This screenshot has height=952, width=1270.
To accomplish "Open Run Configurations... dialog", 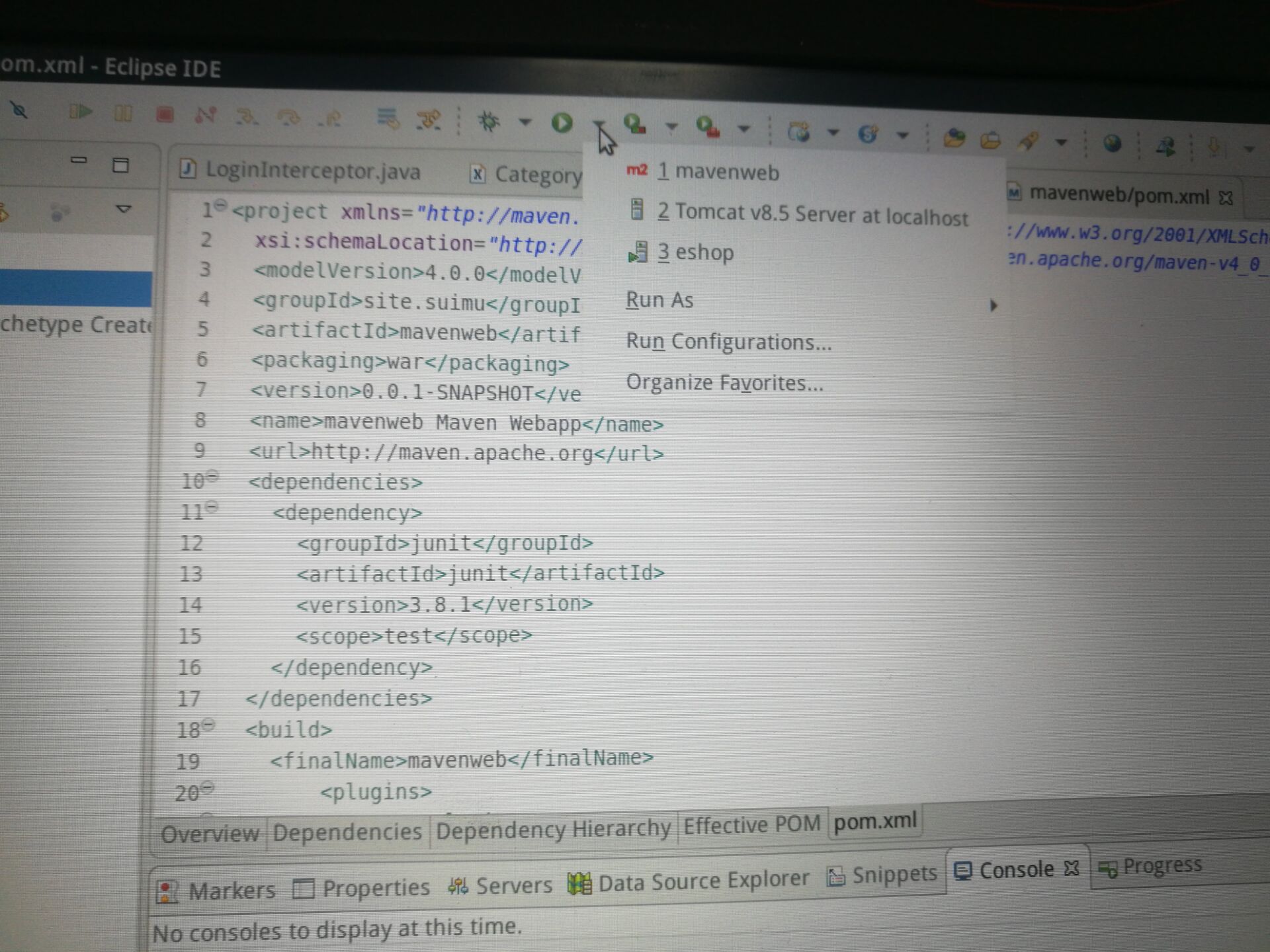I will click(x=728, y=342).
